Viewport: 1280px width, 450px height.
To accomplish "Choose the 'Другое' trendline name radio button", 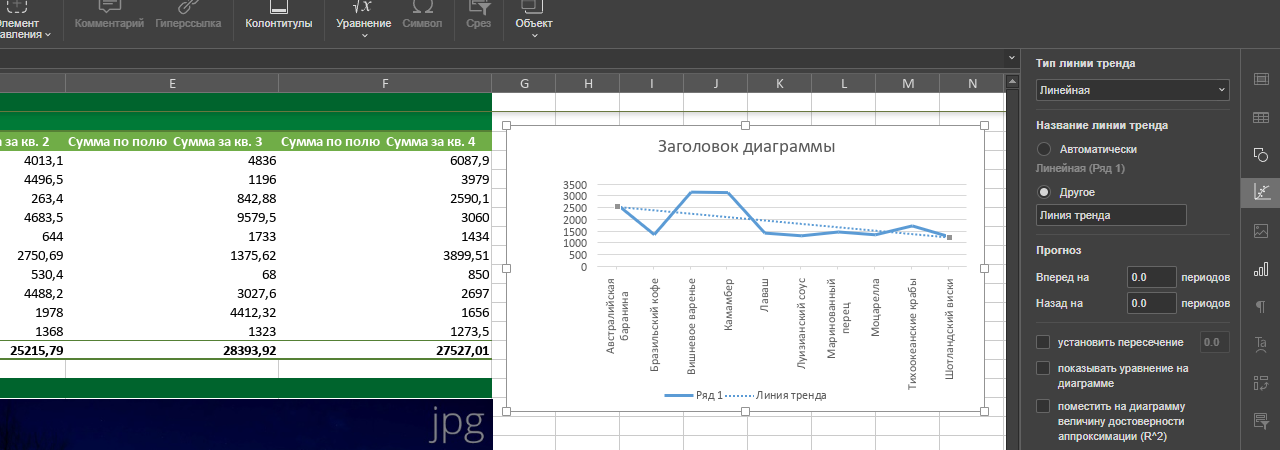I will [x=1044, y=192].
